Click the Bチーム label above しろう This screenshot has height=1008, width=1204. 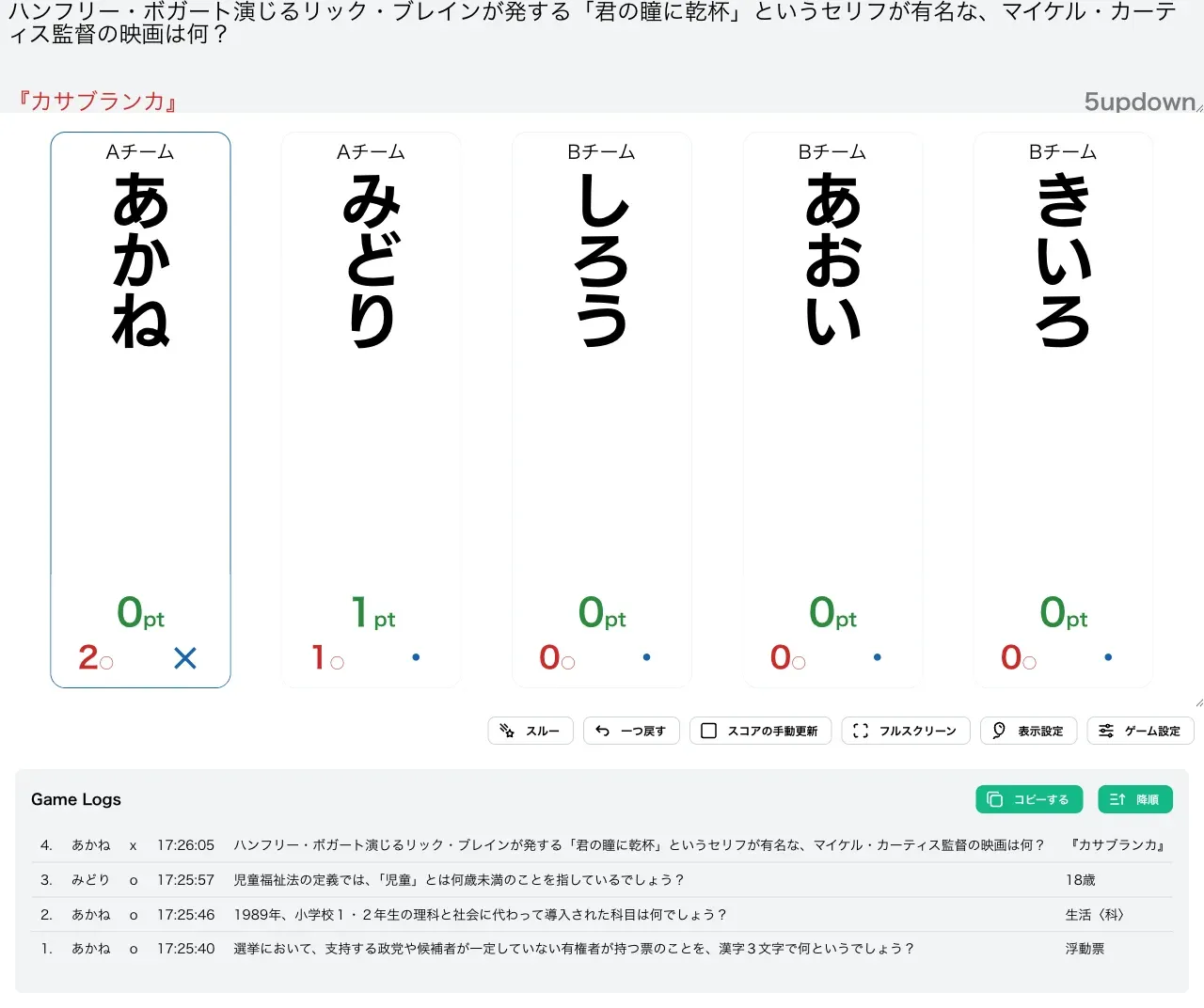coord(602,151)
